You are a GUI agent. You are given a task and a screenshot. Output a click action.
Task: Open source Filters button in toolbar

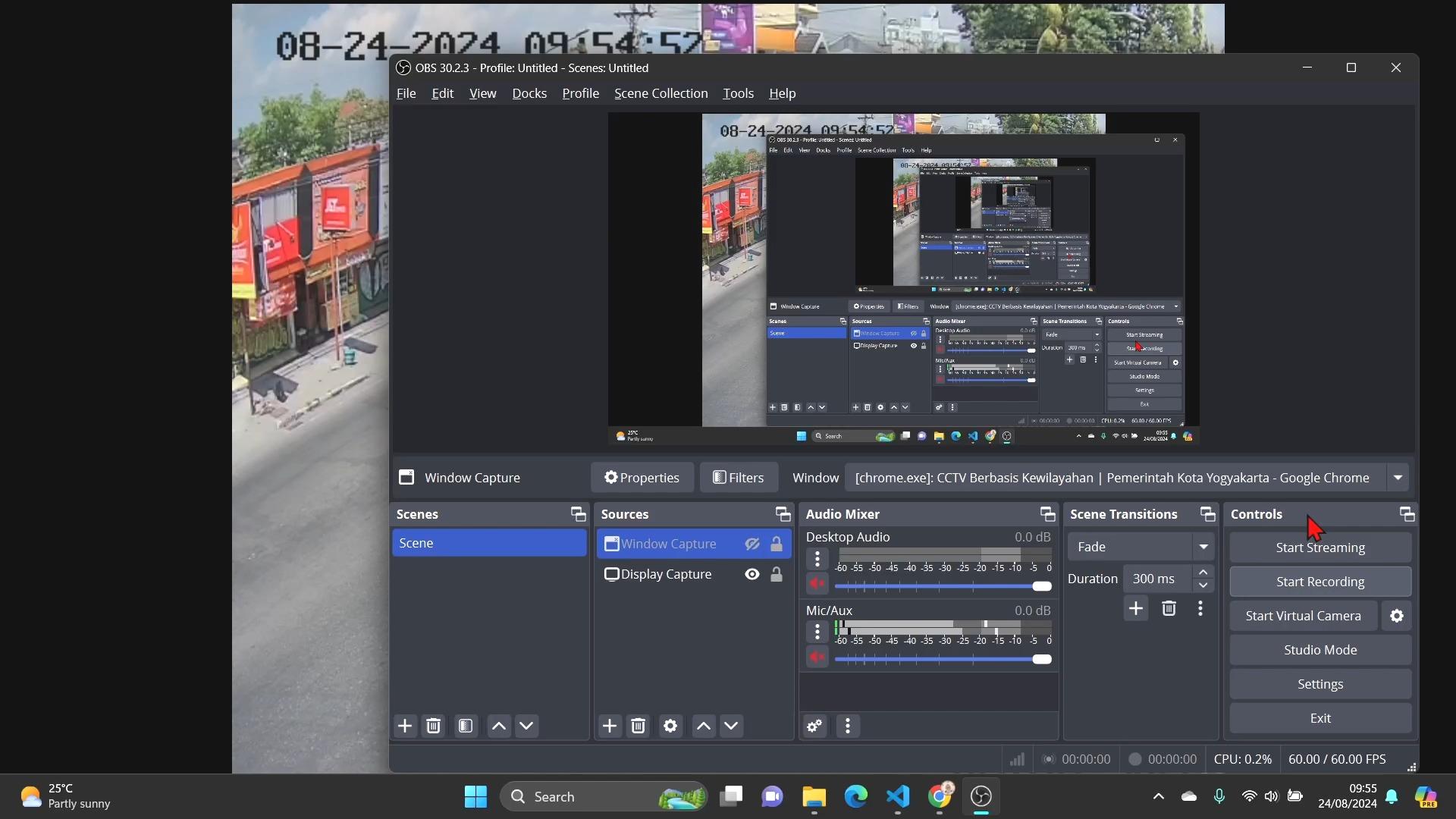click(x=739, y=478)
